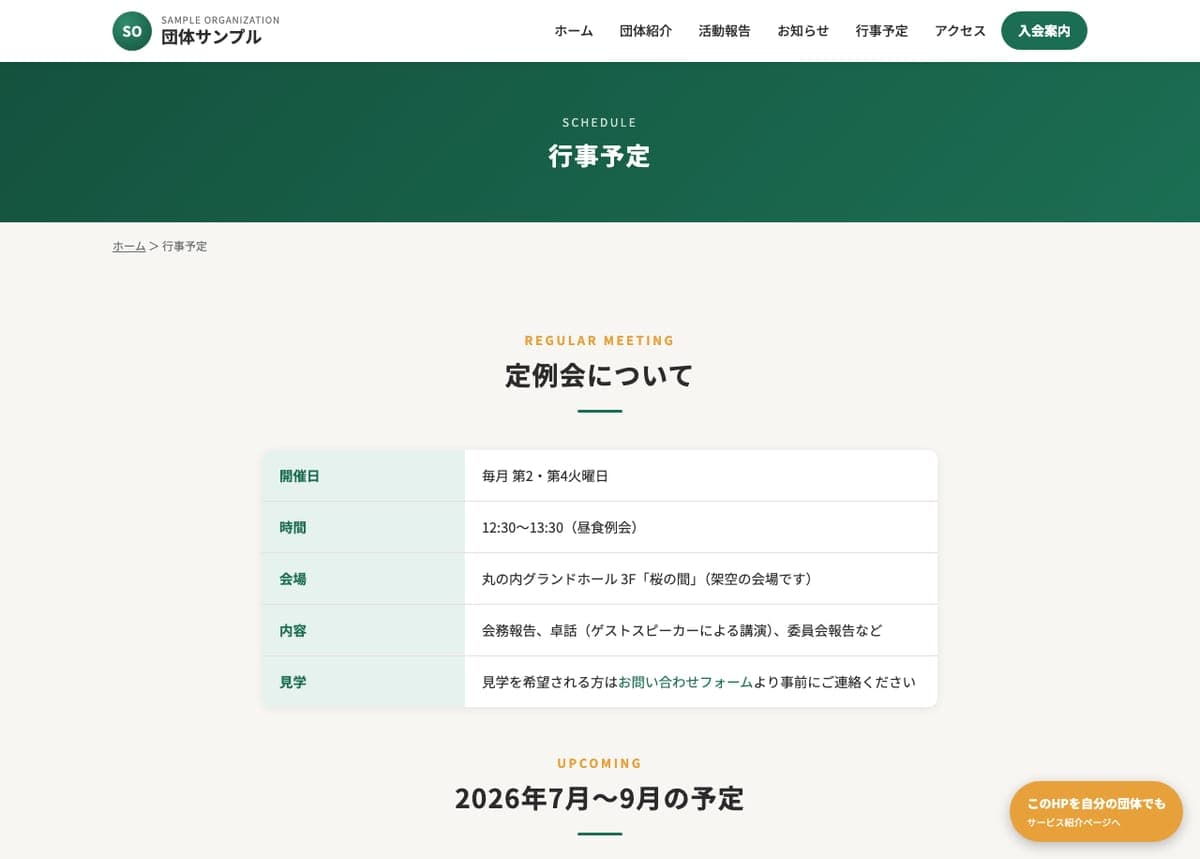Click the 丸の内グランドホール venue cell

(701, 579)
